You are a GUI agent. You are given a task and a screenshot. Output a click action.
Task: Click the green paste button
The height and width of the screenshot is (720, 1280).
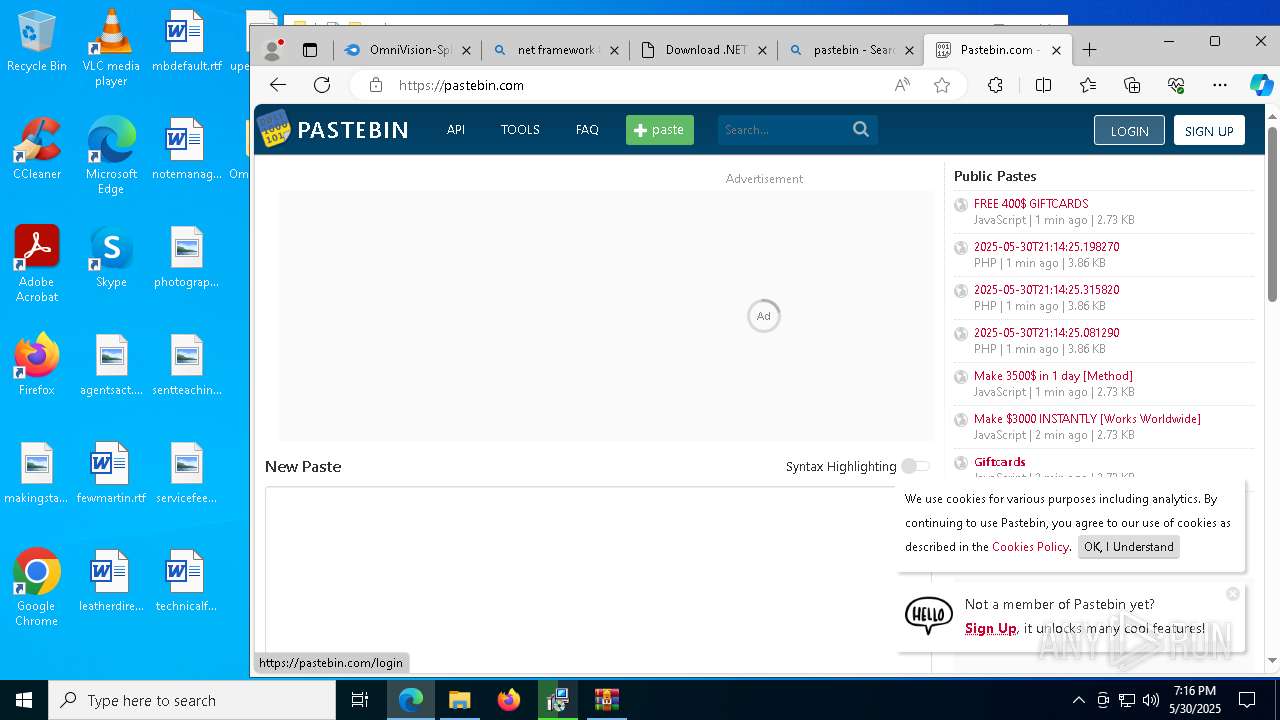pos(660,130)
